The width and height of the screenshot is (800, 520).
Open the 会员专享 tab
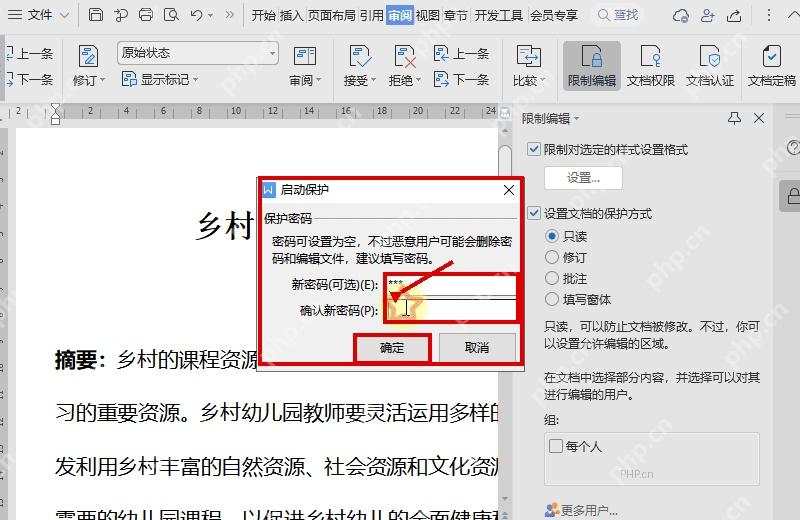[554, 15]
